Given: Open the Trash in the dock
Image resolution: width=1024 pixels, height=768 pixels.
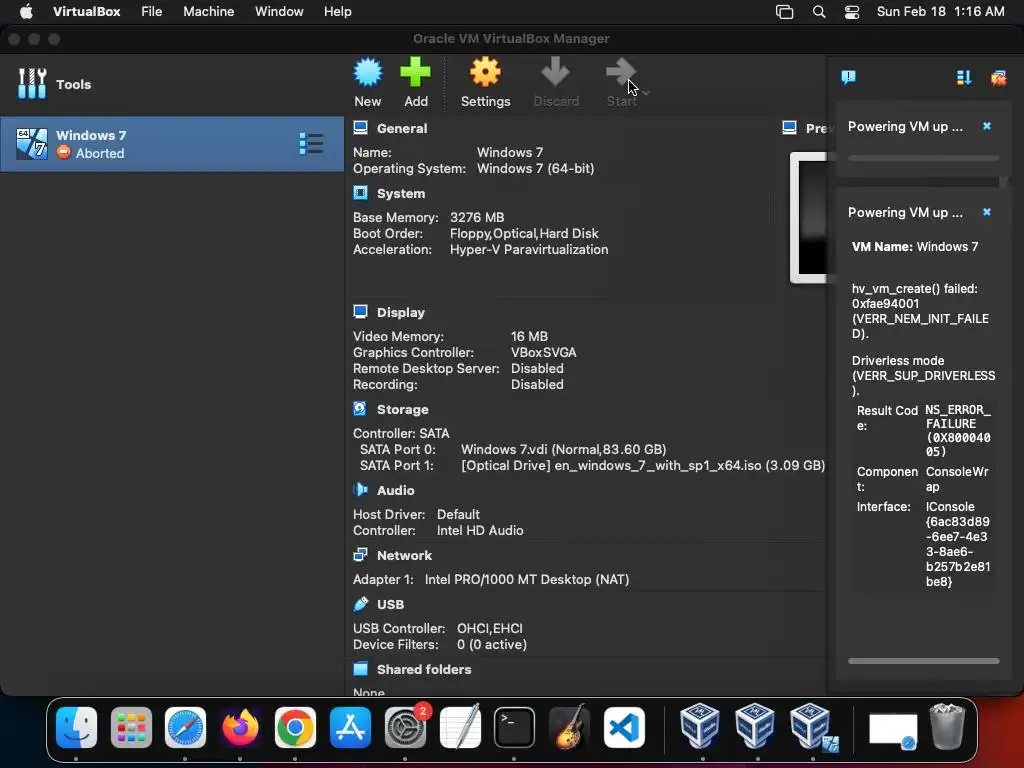Looking at the screenshot, I should (x=947, y=727).
